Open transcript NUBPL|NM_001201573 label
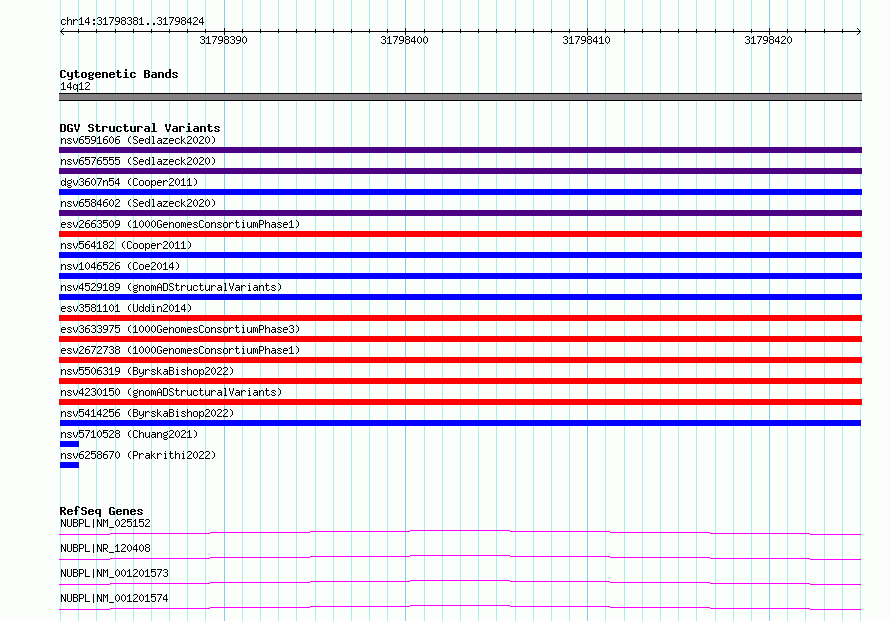890x621 pixels. click(114, 573)
